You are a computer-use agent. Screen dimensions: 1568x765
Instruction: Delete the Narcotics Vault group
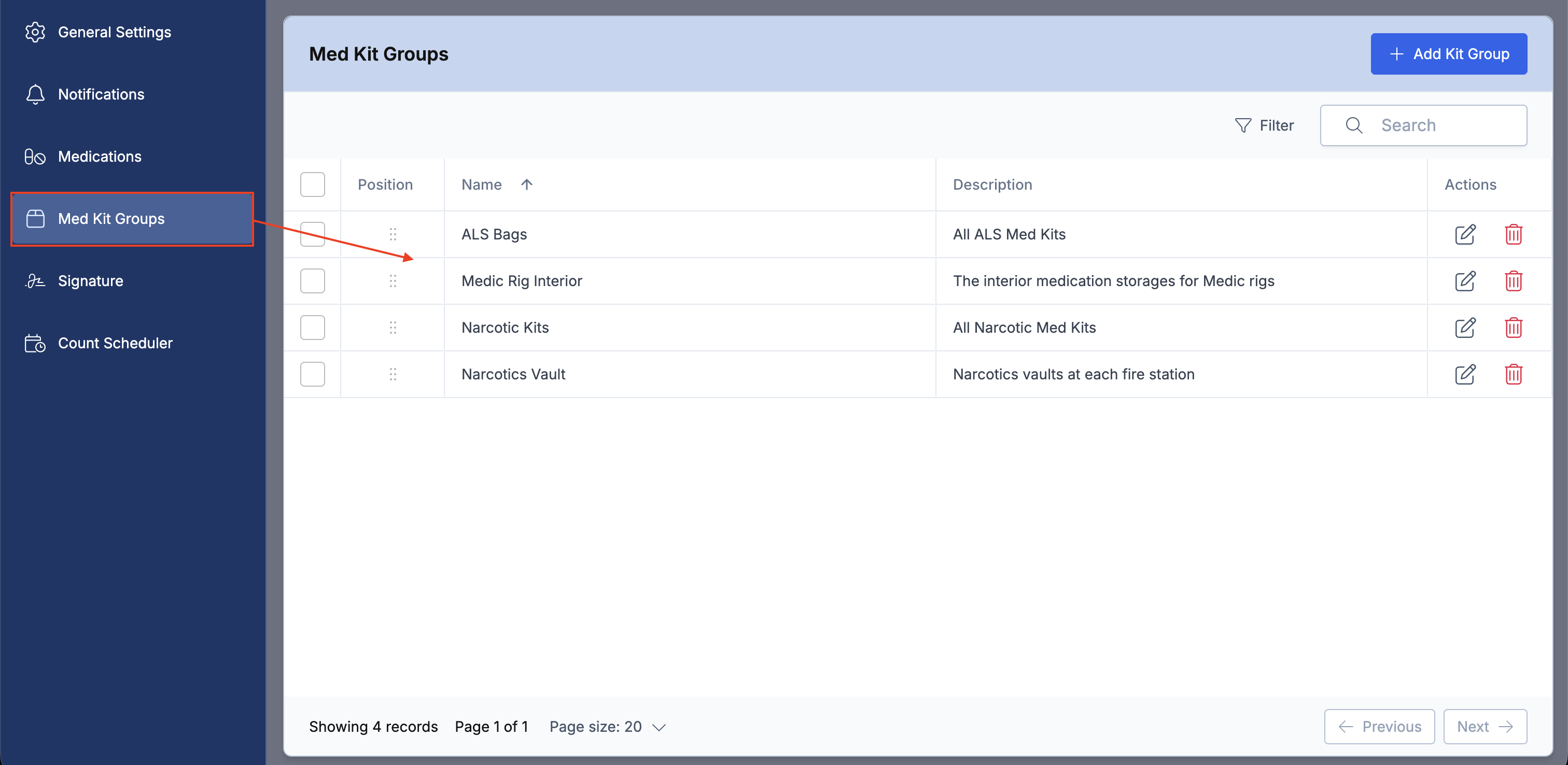coord(1513,374)
